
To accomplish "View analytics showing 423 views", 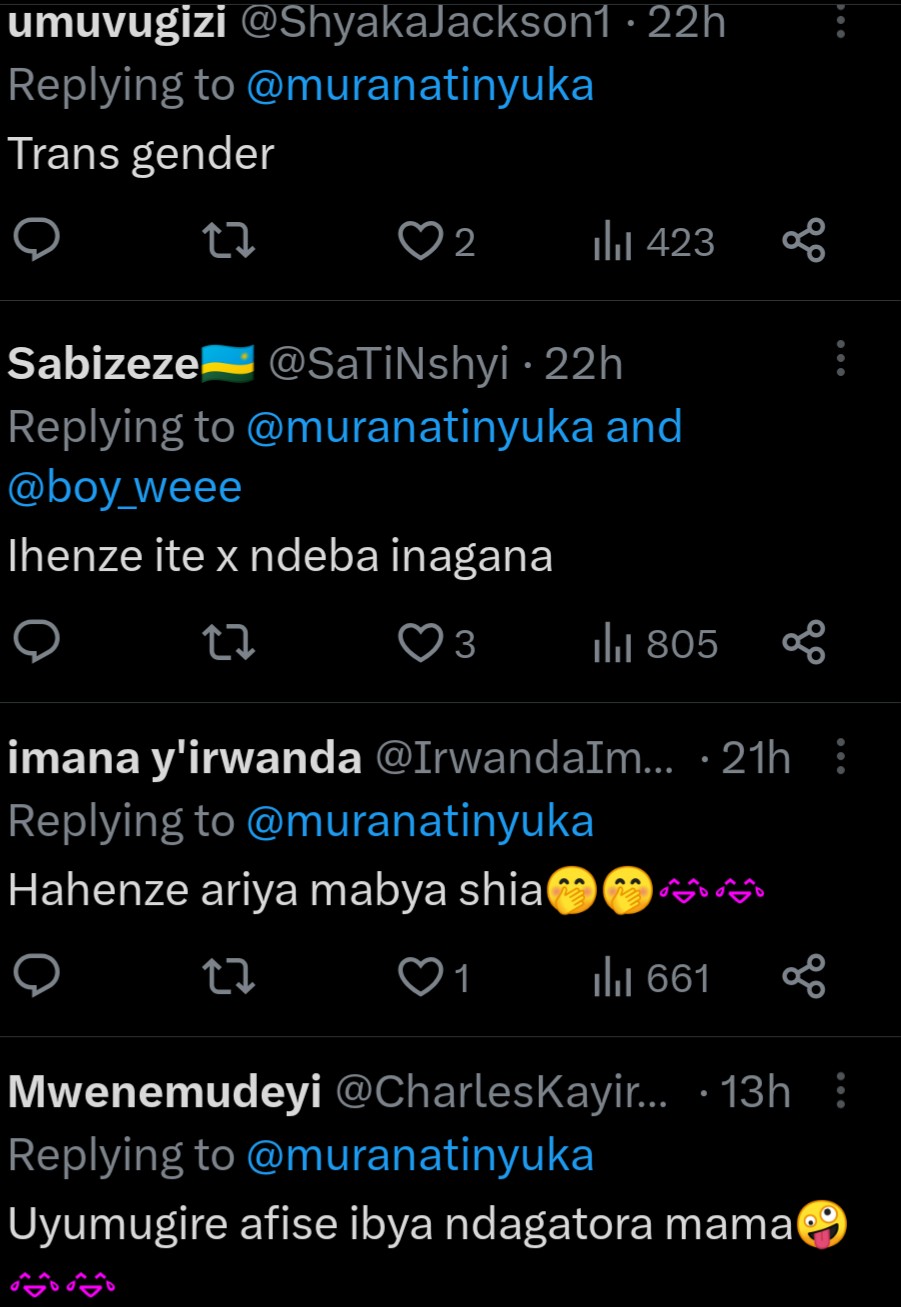I will point(655,242).
